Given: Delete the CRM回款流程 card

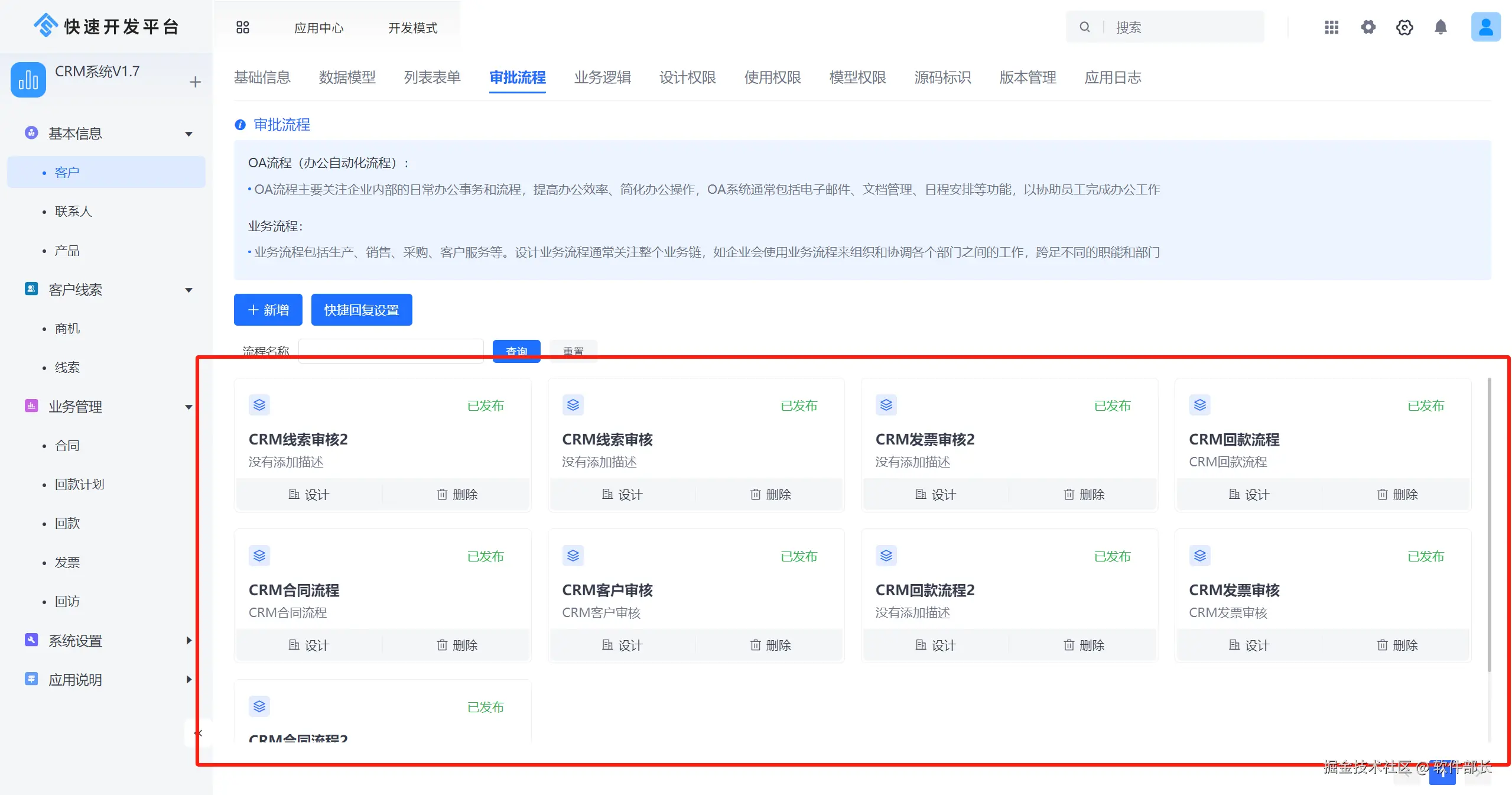Looking at the screenshot, I should pos(1397,494).
